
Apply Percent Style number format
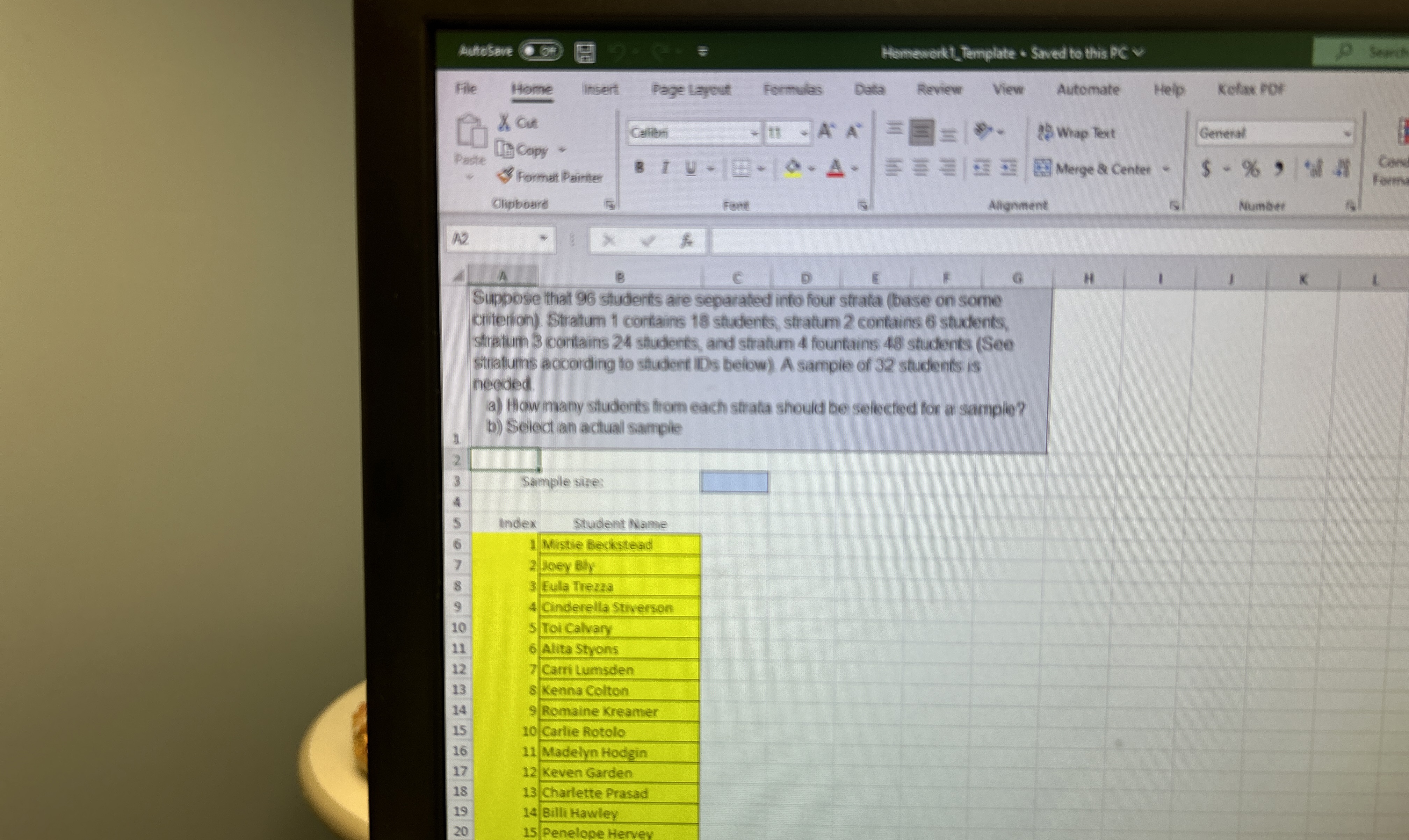[1250, 168]
